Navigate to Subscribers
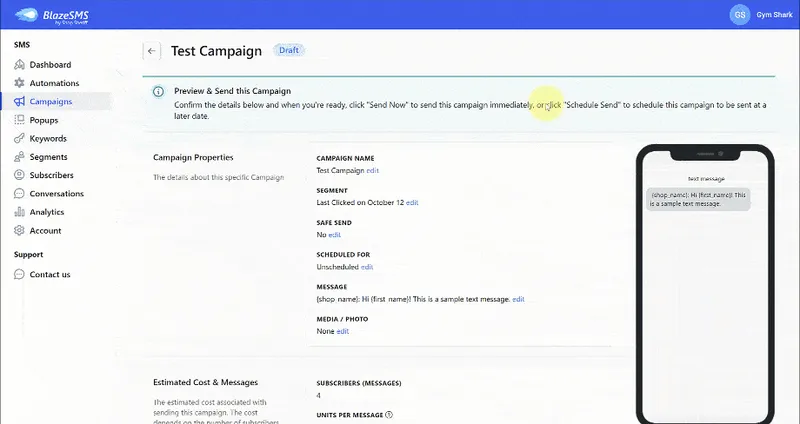Screen dimensions: 800x424 [52, 175]
